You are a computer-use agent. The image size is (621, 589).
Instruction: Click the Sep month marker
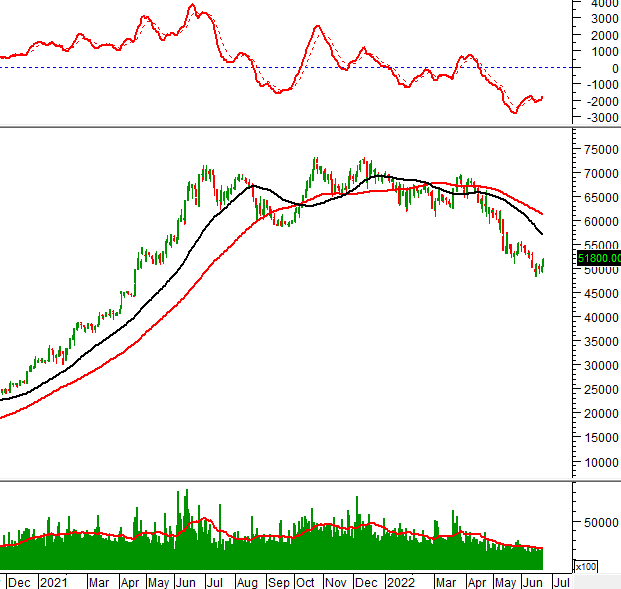pyautogui.click(x=279, y=581)
